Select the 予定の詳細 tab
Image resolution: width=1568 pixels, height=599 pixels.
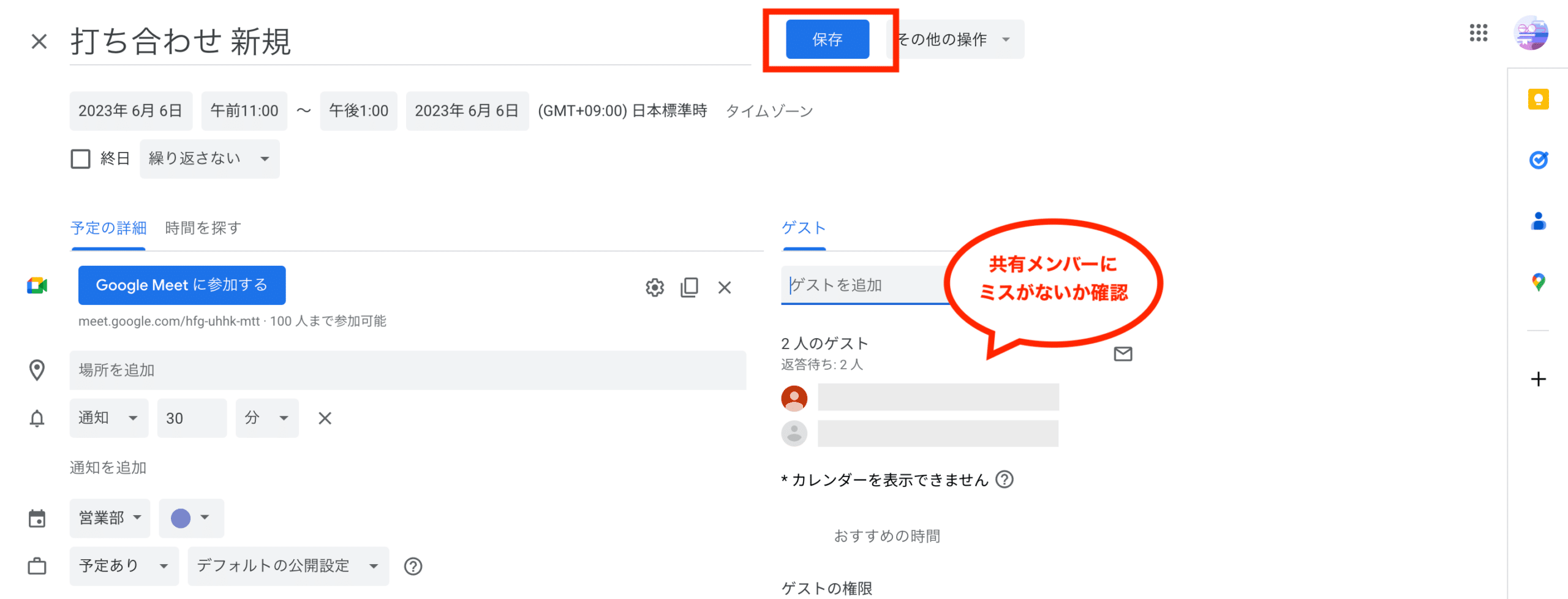(x=108, y=228)
